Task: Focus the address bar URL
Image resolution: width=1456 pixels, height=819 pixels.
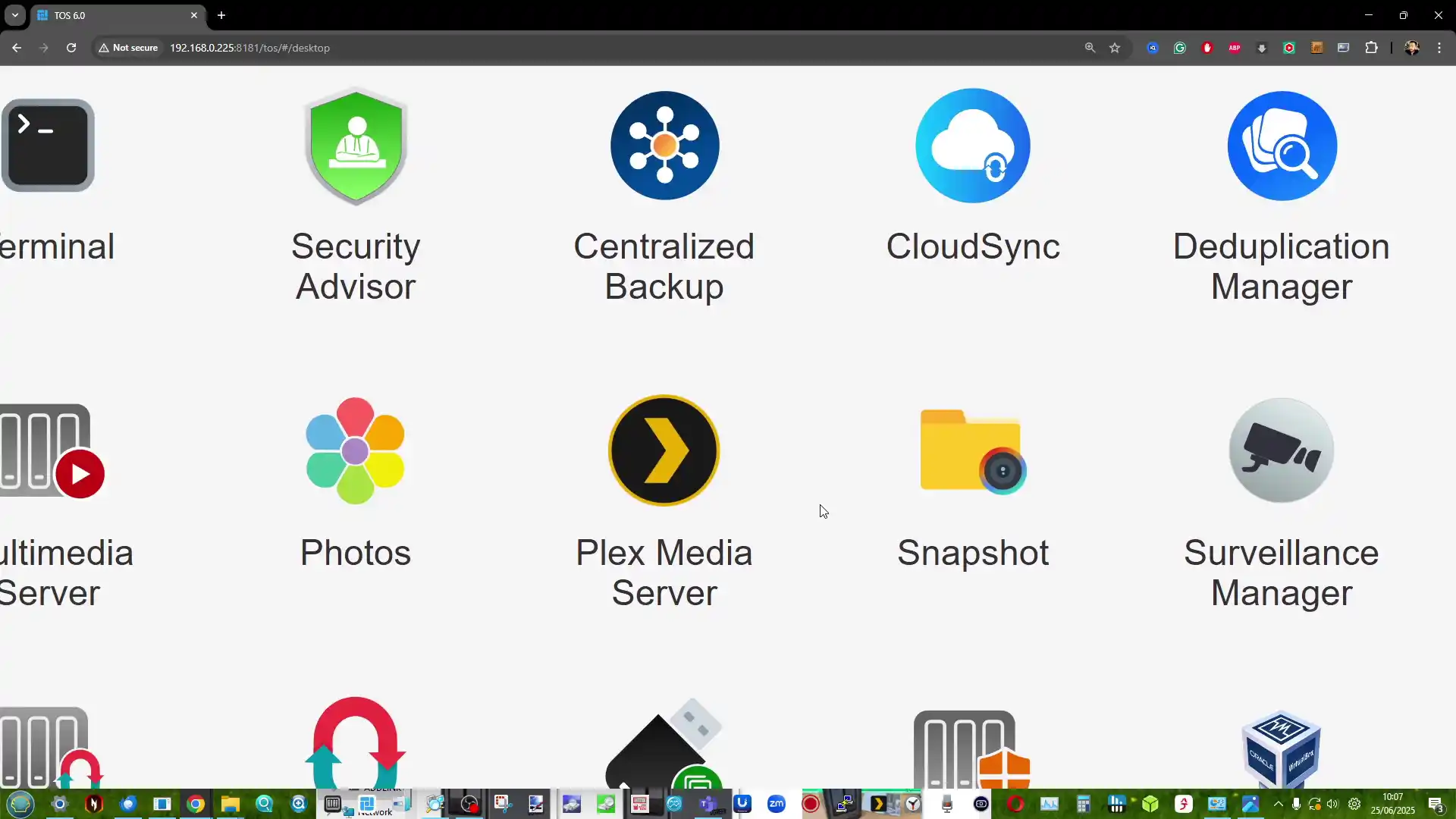Action: pyautogui.click(x=249, y=48)
